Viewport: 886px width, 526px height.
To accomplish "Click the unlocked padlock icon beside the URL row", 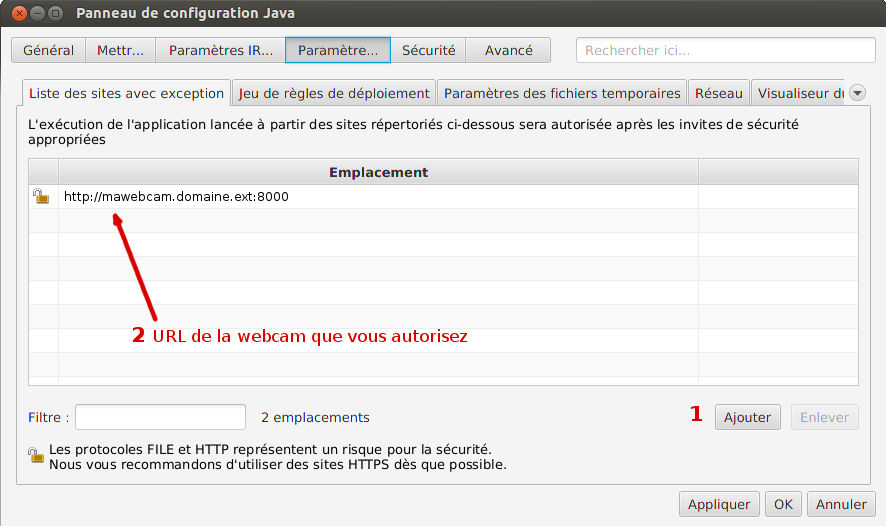I will pos(41,196).
